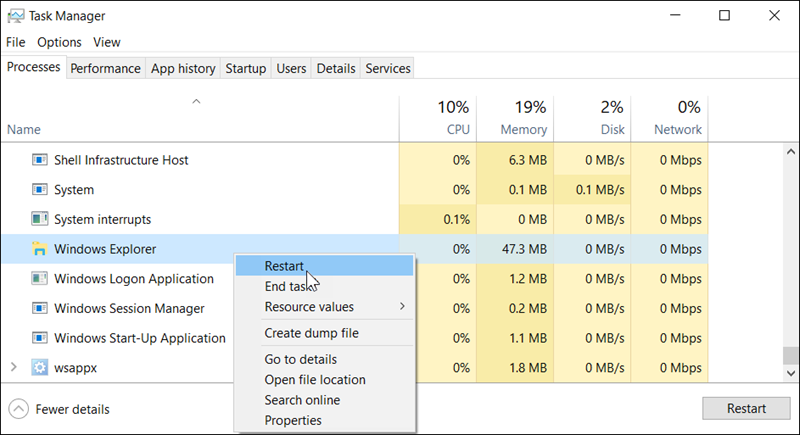800x435 pixels.
Task: Click the Shell Infrastructure Host process icon
Action: point(39,160)
